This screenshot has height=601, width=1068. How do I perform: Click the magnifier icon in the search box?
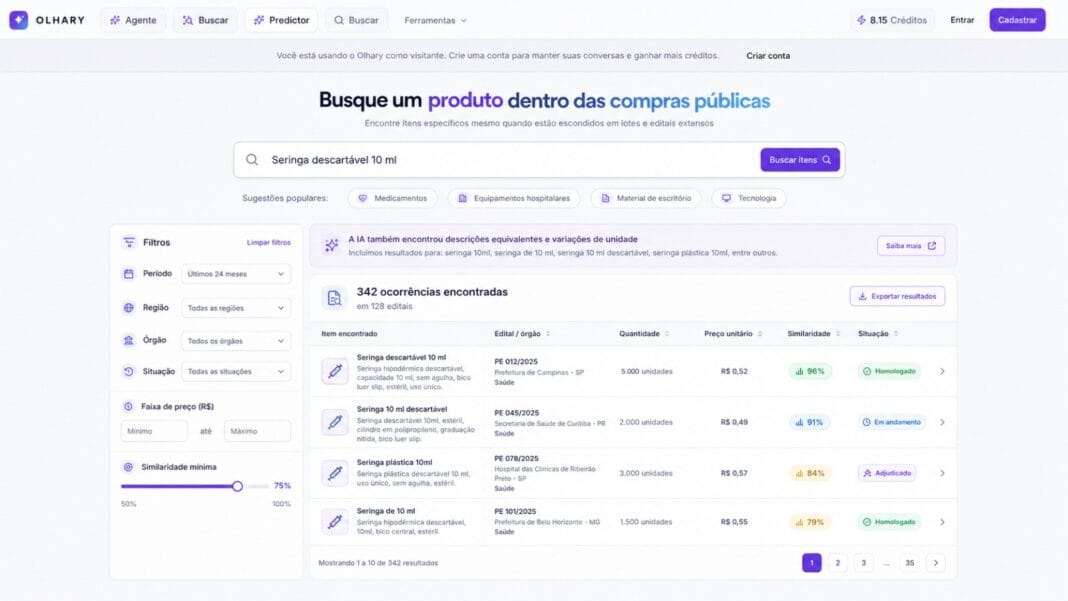[252, 159]
